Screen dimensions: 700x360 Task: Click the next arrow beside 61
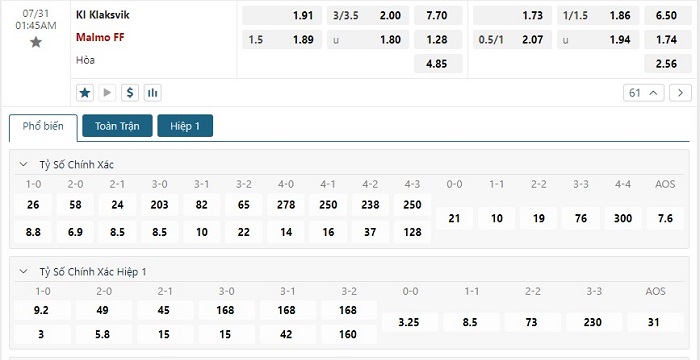pyautogui.click(x=680, y=93)
